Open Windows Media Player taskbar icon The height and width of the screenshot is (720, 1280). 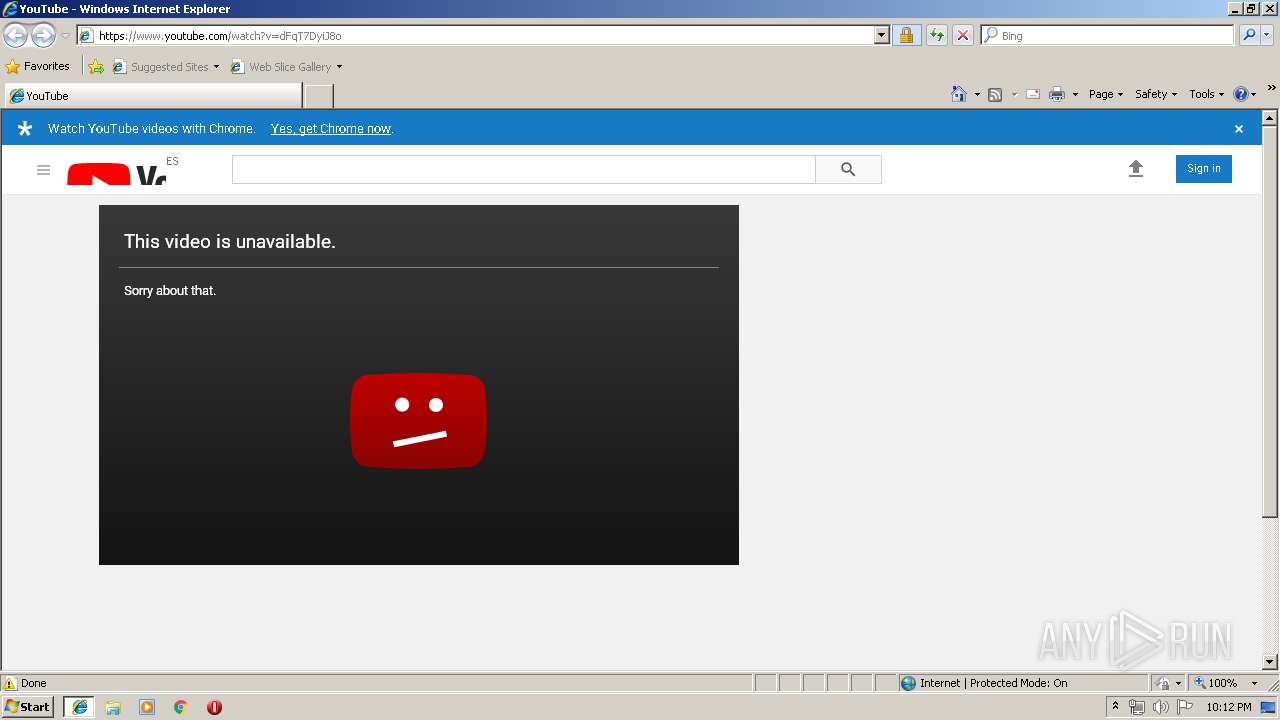(x=147, y=707)
